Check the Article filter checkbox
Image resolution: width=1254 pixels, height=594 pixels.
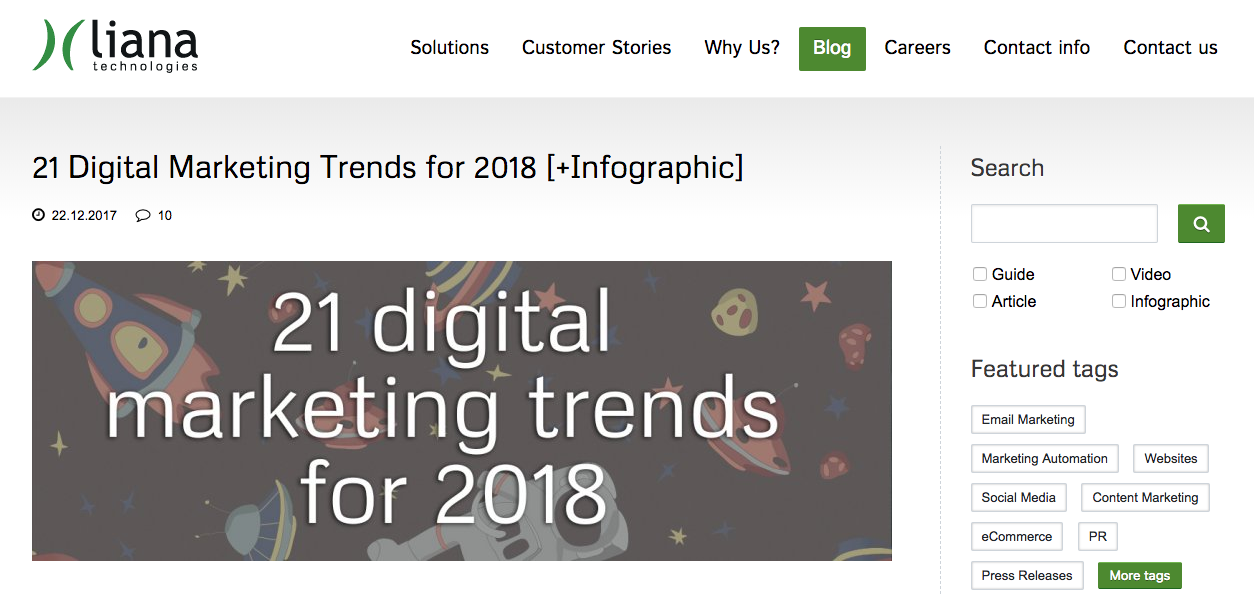[980, 301]
